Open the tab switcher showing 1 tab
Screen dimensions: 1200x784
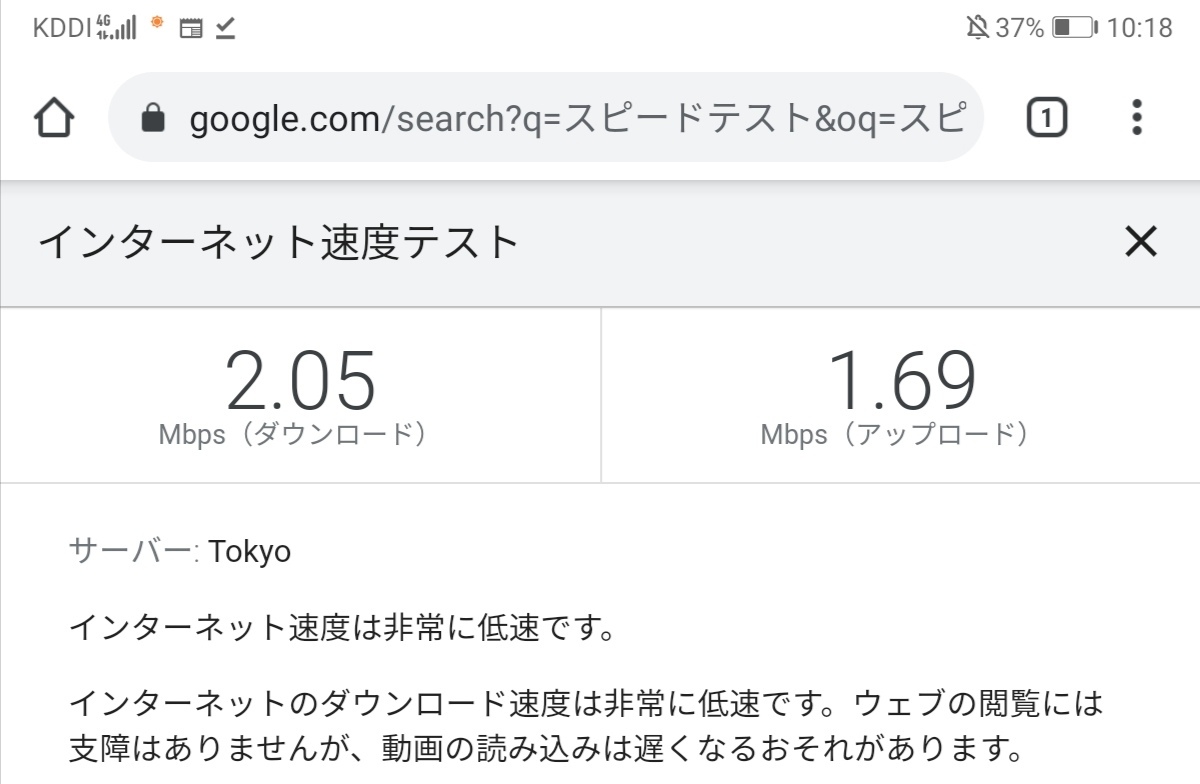pyautogui.click(x=1046, y=119)
